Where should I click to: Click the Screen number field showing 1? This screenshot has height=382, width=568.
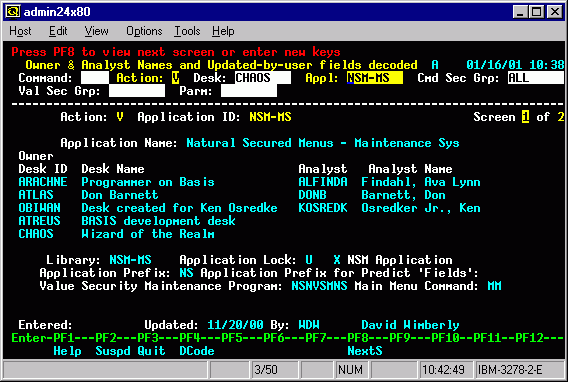pos(525,117)
